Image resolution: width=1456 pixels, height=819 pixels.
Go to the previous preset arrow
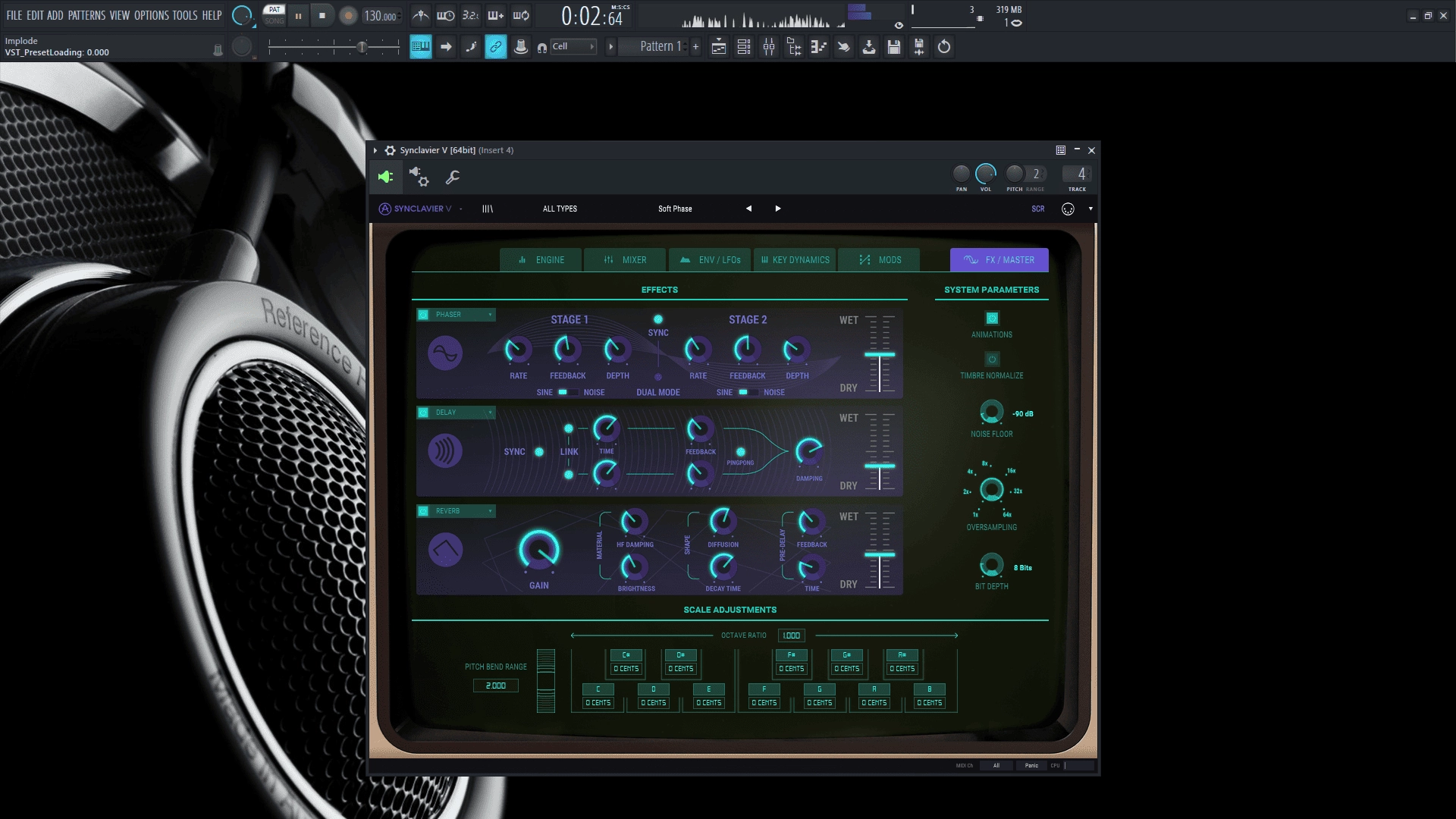748,209
